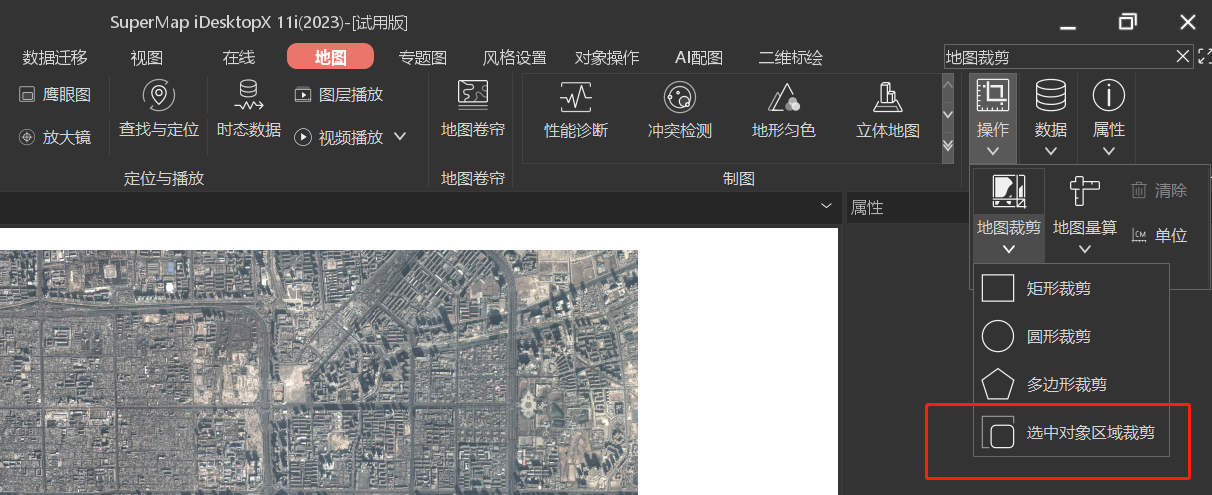
Task: Open the 单位 unit setting
Action: pyautogui.click(x=1159, y=236)
